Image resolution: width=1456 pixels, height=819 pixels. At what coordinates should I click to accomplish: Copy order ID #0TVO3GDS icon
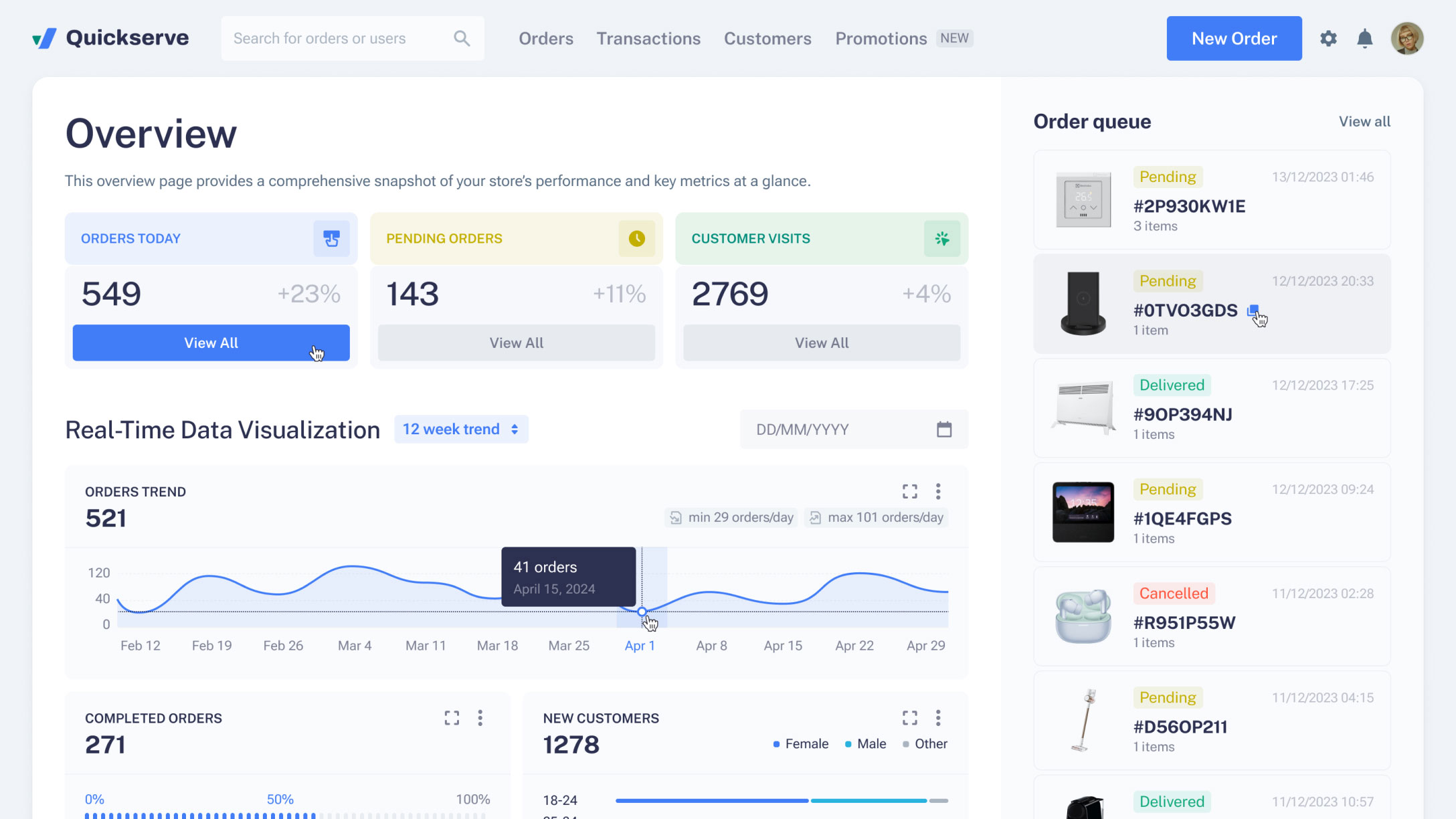point(1253,310)
